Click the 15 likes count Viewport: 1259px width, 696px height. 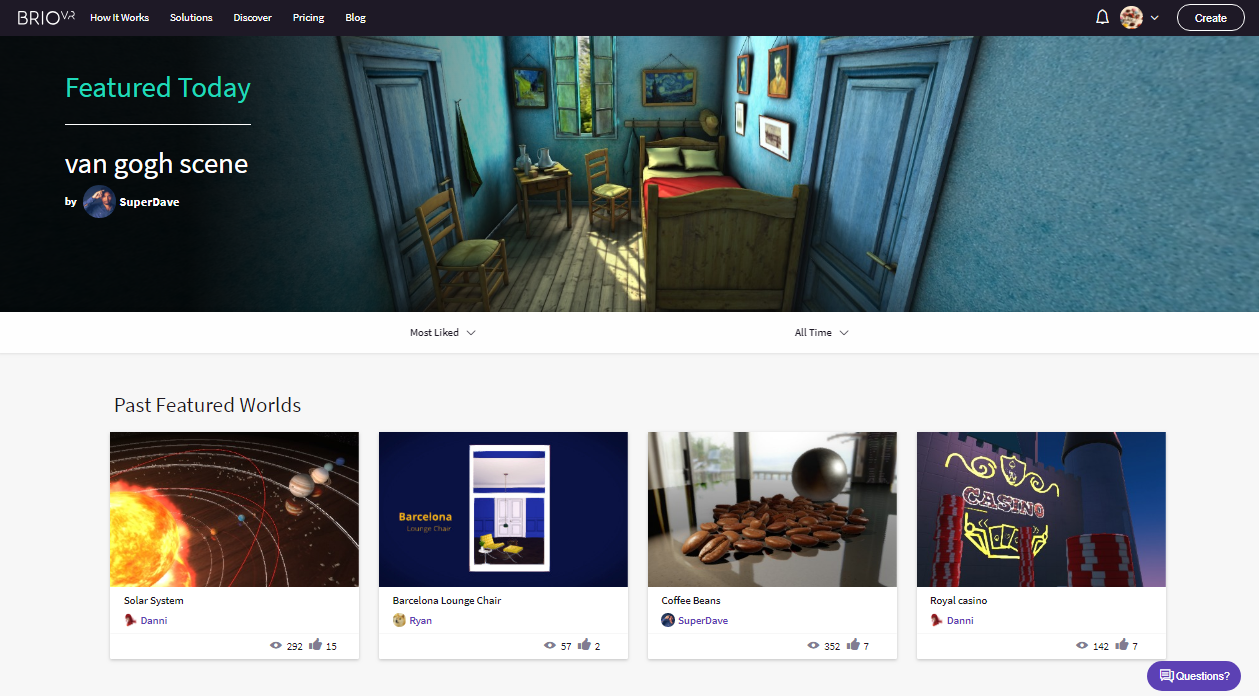pyautogui.click(x=332, y=647)
